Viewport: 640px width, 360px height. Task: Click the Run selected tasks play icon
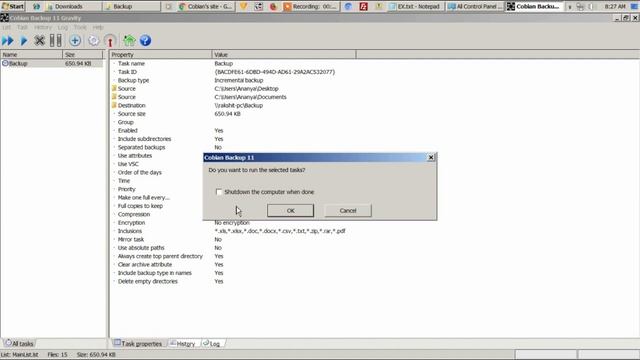24,40
